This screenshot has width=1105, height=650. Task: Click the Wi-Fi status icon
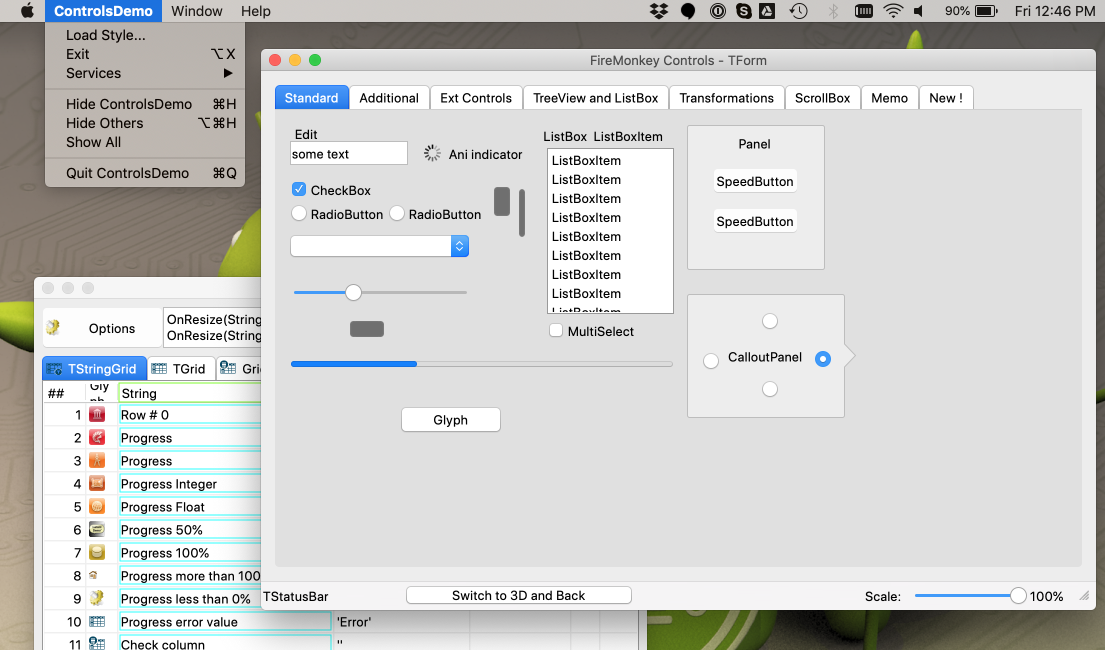pos(893,11)
